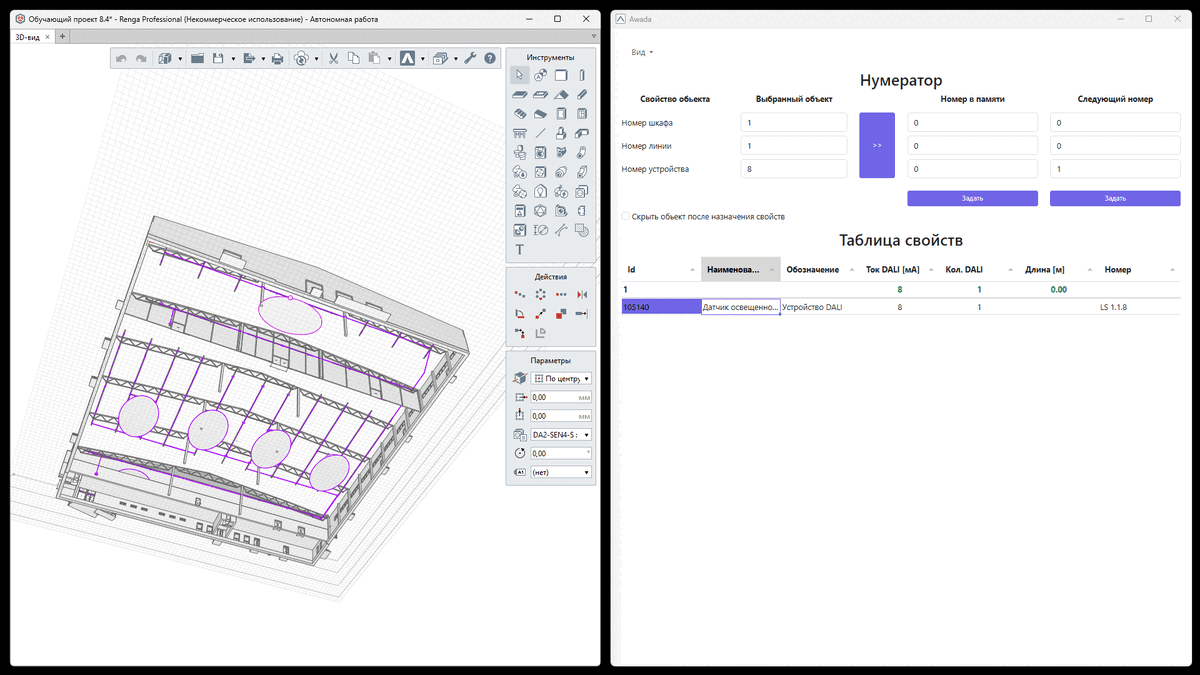Select the Roof tool in Инструменты
Viewport: 1200px width, 675px height.
pos(562,94)
